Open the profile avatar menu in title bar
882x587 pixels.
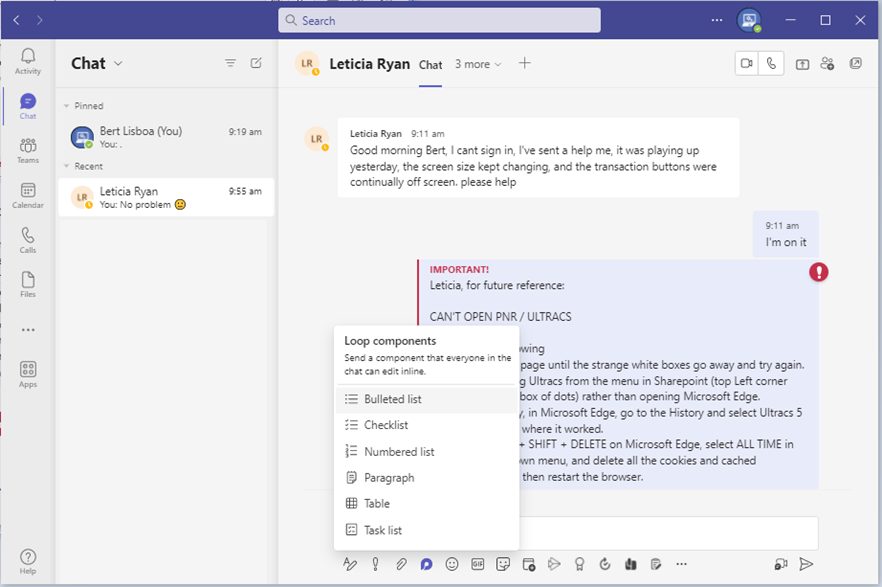click(x=749, y=21)
